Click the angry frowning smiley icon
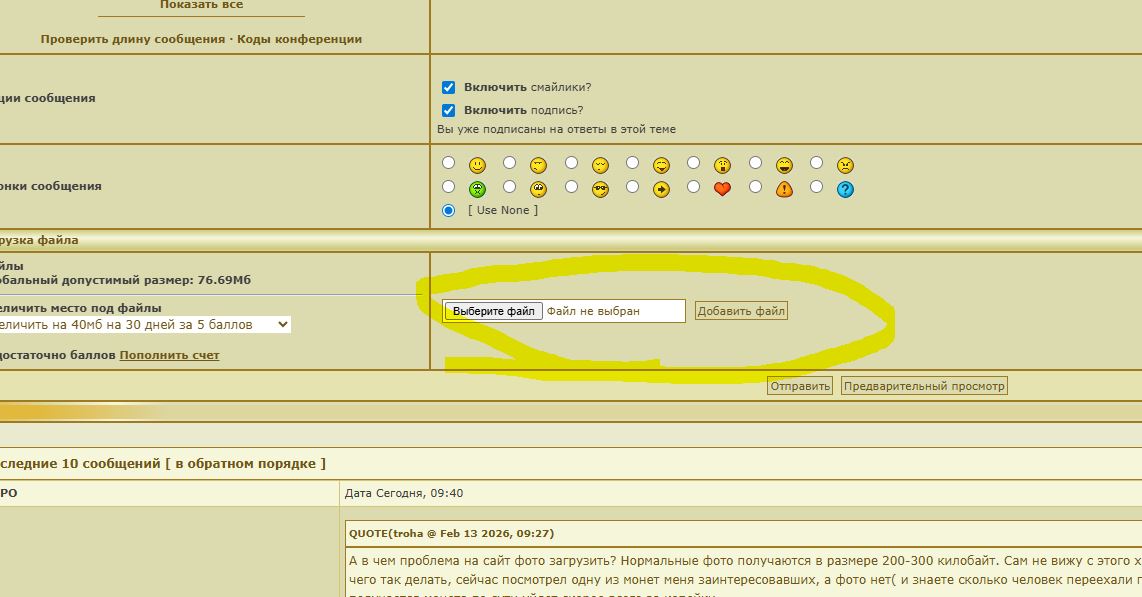This screenshot has height=597, width=1142. (x=845, y=165)
